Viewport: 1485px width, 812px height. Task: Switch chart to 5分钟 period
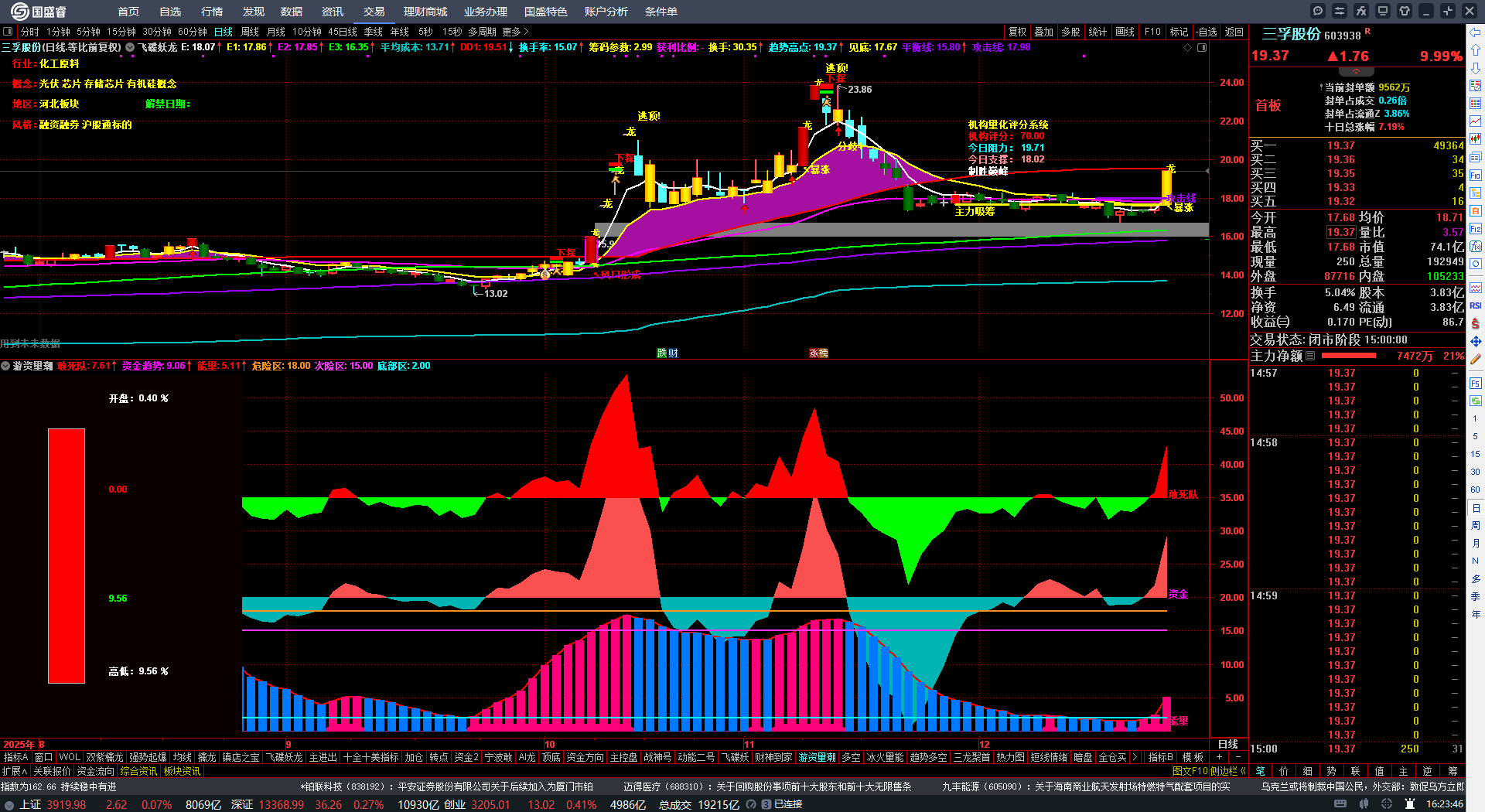coord(88,32)
